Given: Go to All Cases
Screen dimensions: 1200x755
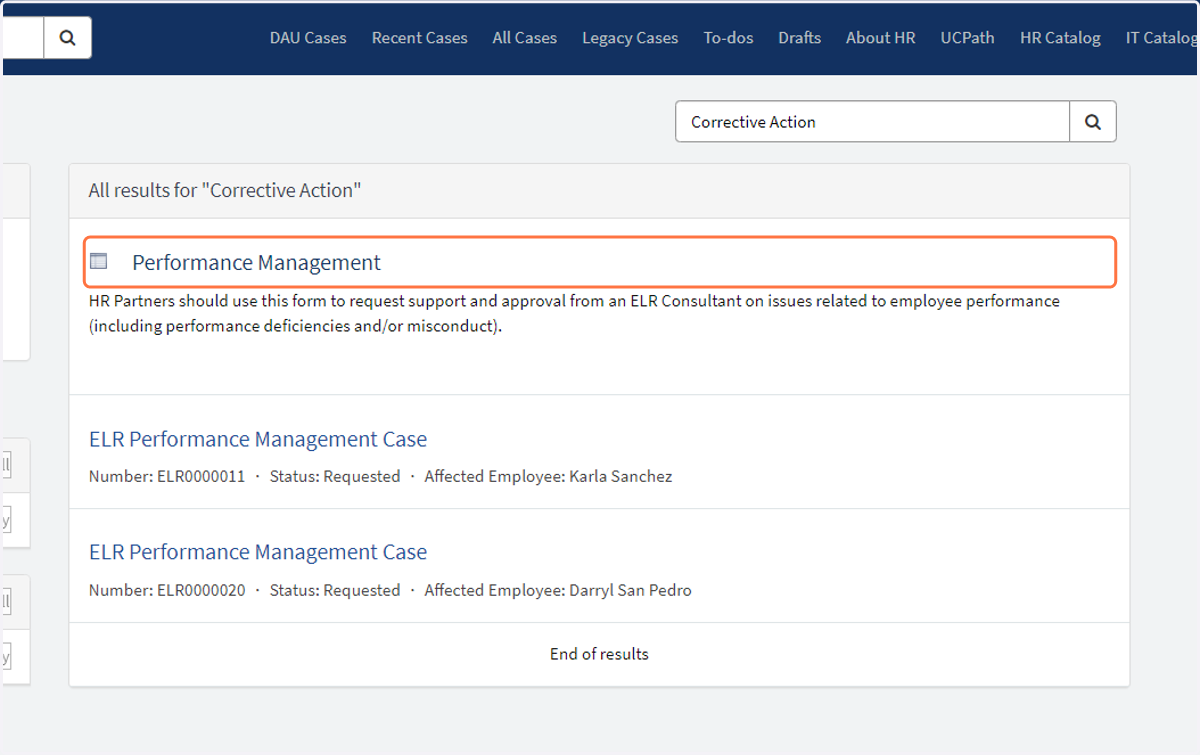Looking at the screenshot, I should pos(525,38).
